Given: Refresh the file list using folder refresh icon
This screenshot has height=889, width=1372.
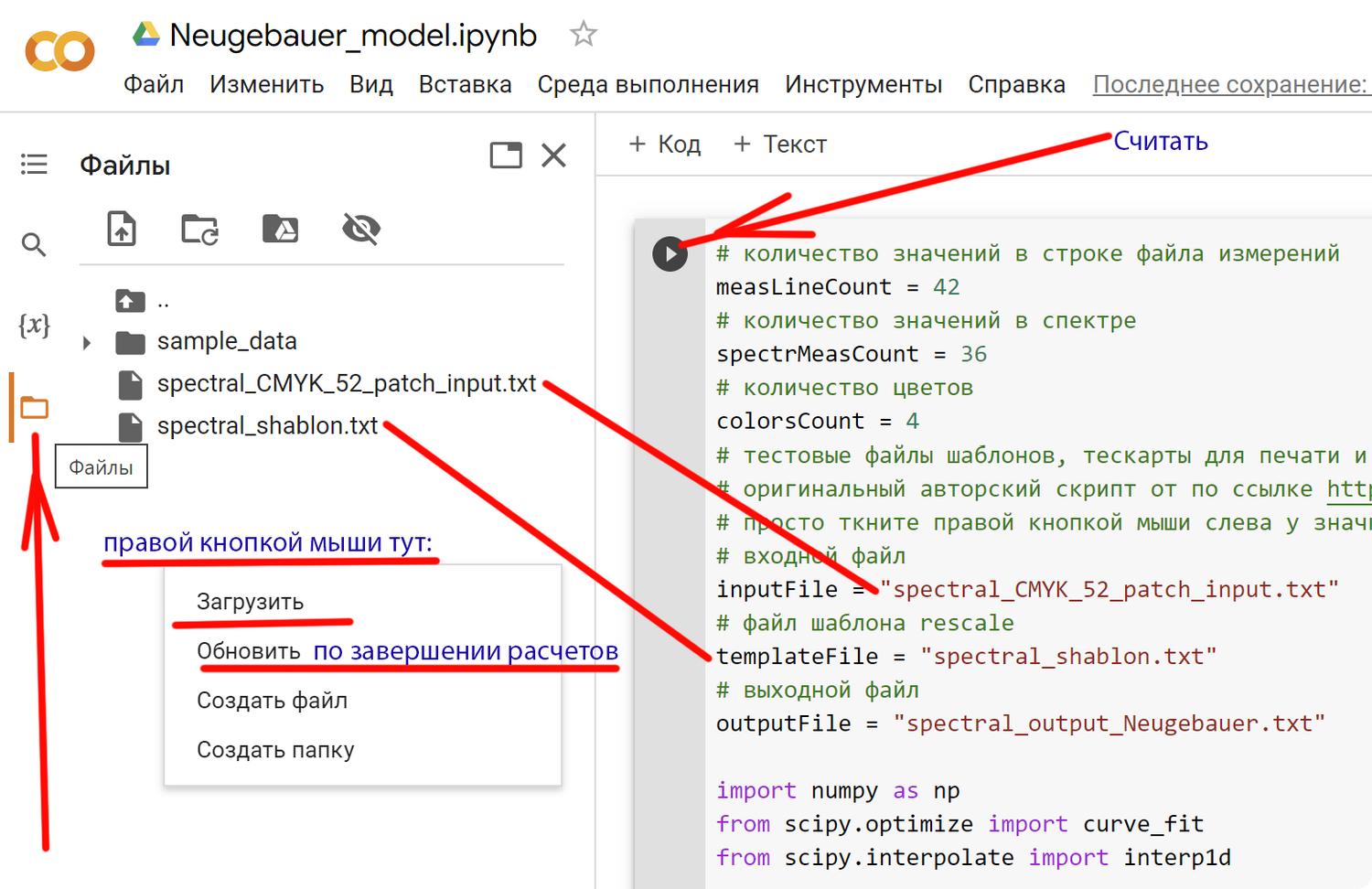Looking at the screenshot, I should [x=199, y=229].
